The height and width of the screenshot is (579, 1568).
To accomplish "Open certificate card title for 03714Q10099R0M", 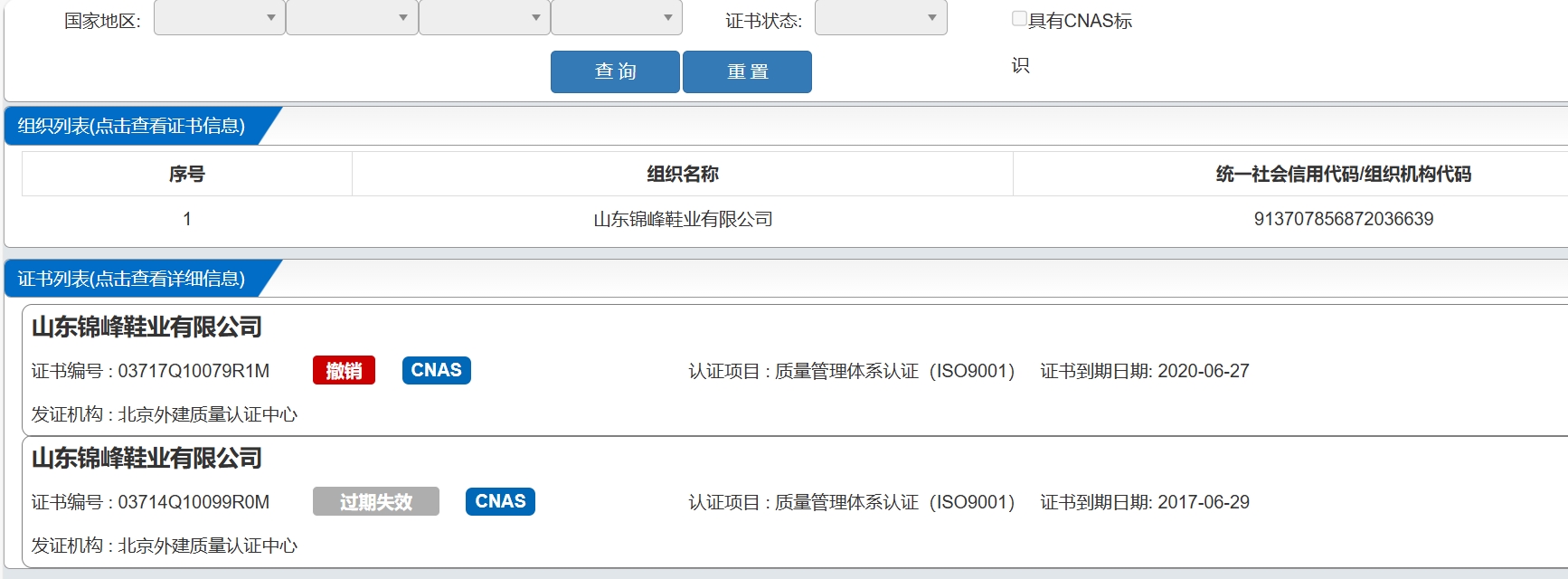I will [146, 458].
